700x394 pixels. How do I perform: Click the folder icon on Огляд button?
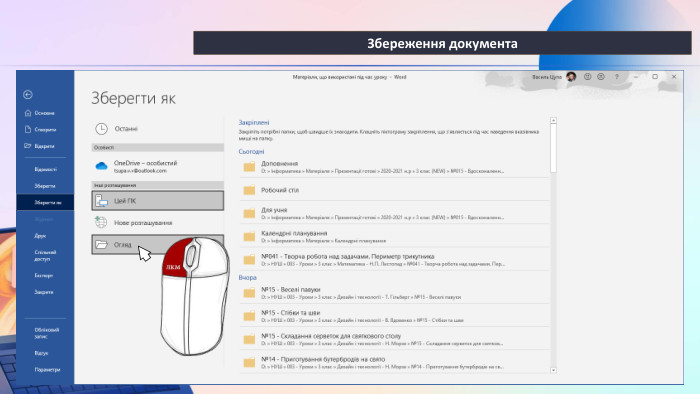click(102, 245)
